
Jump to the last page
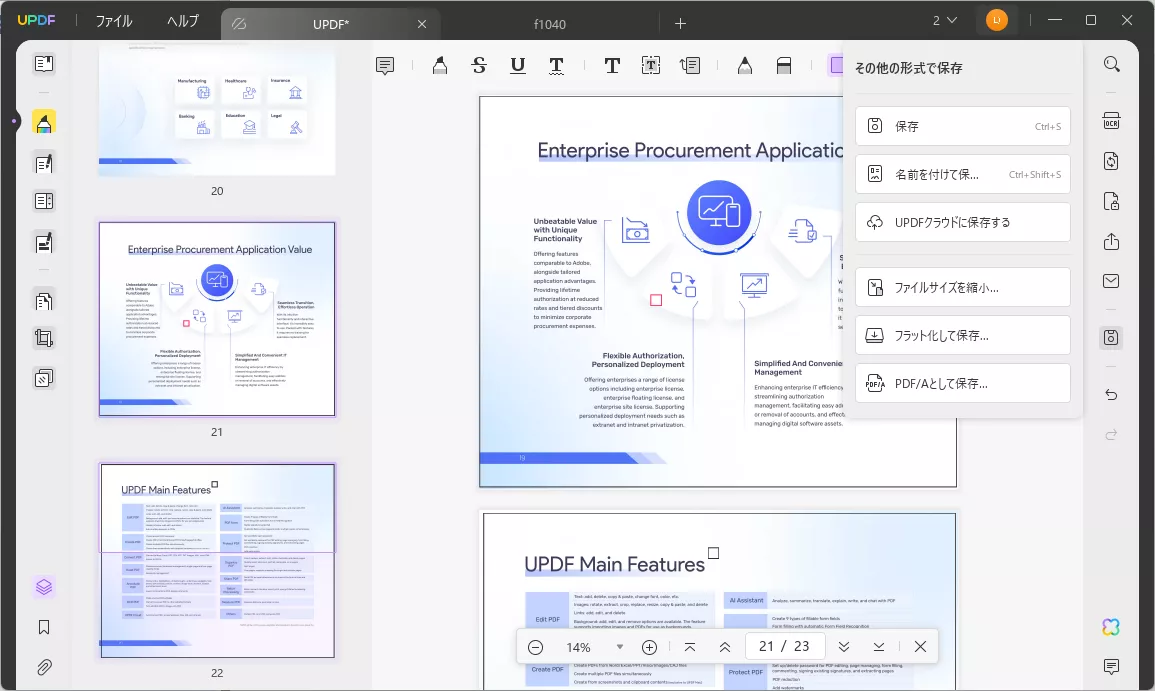[879, 647]
